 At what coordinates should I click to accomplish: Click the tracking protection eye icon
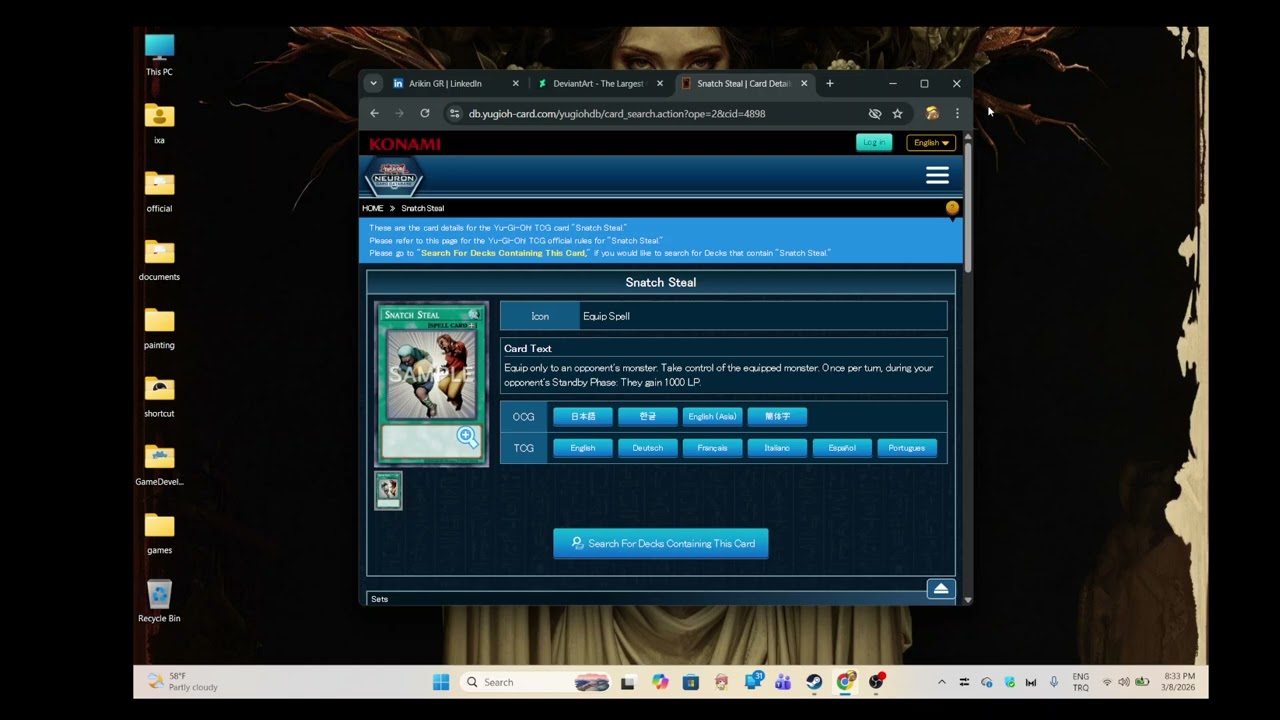pos(875,114)
